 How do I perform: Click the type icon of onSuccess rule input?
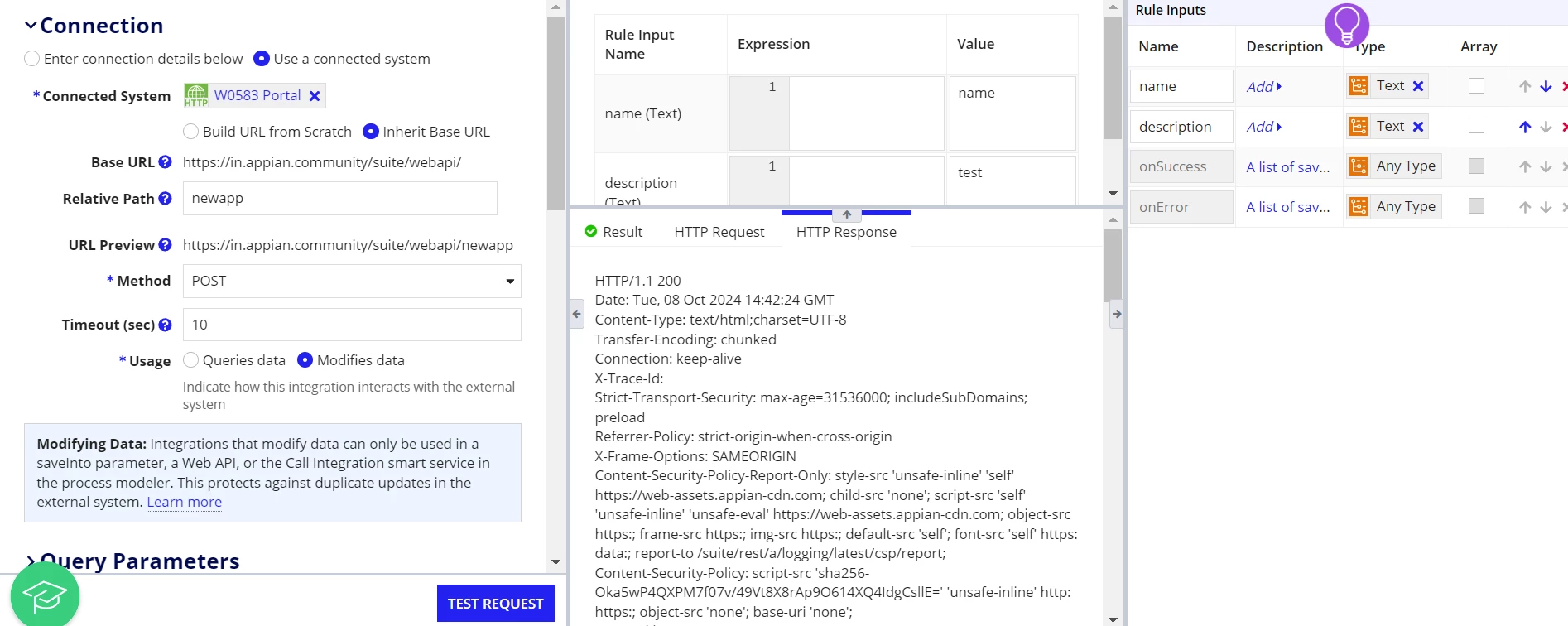coord(1359,166)
